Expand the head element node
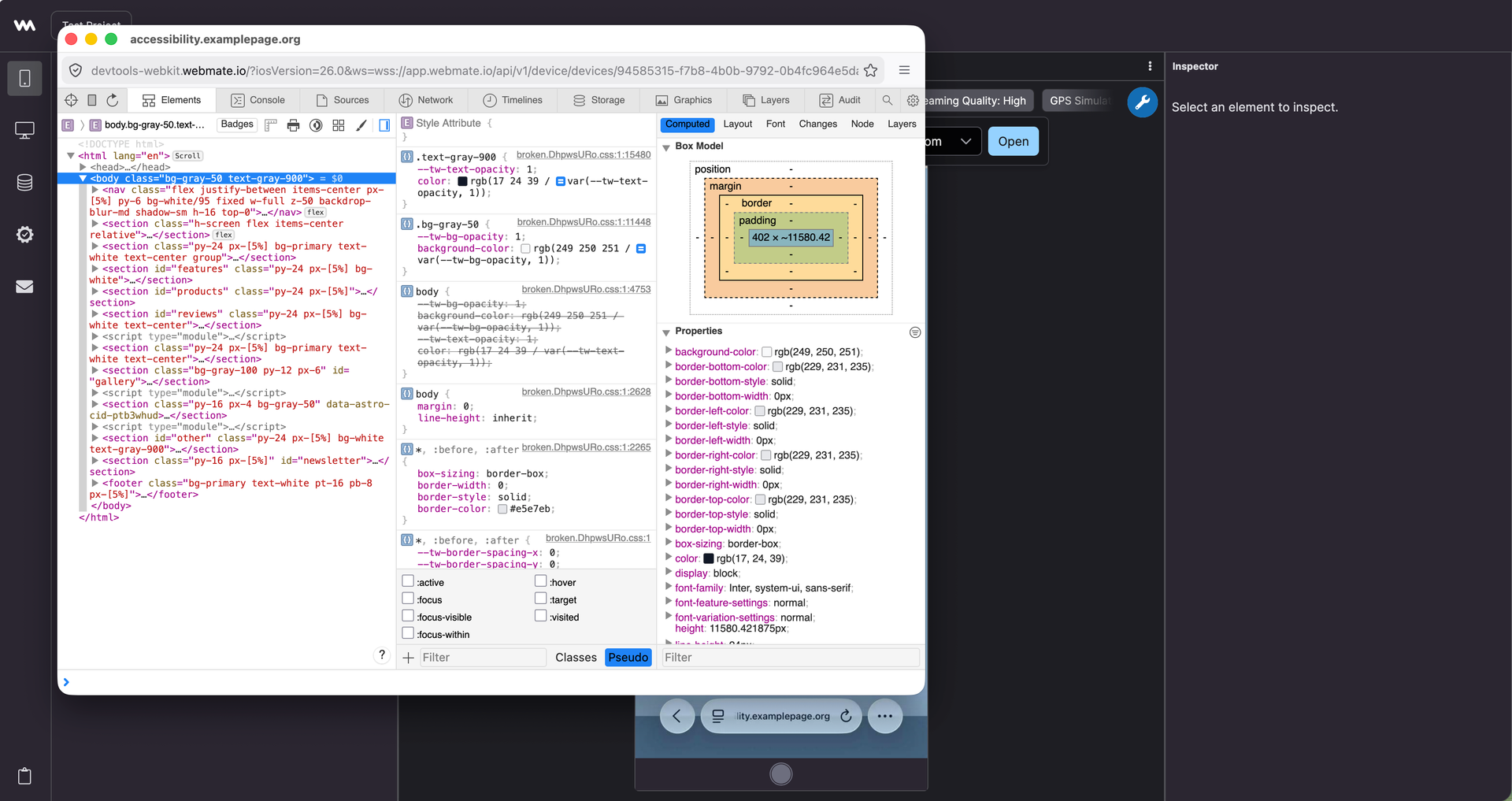This screenshot has width=1512, height=801. tap(83, 167)
